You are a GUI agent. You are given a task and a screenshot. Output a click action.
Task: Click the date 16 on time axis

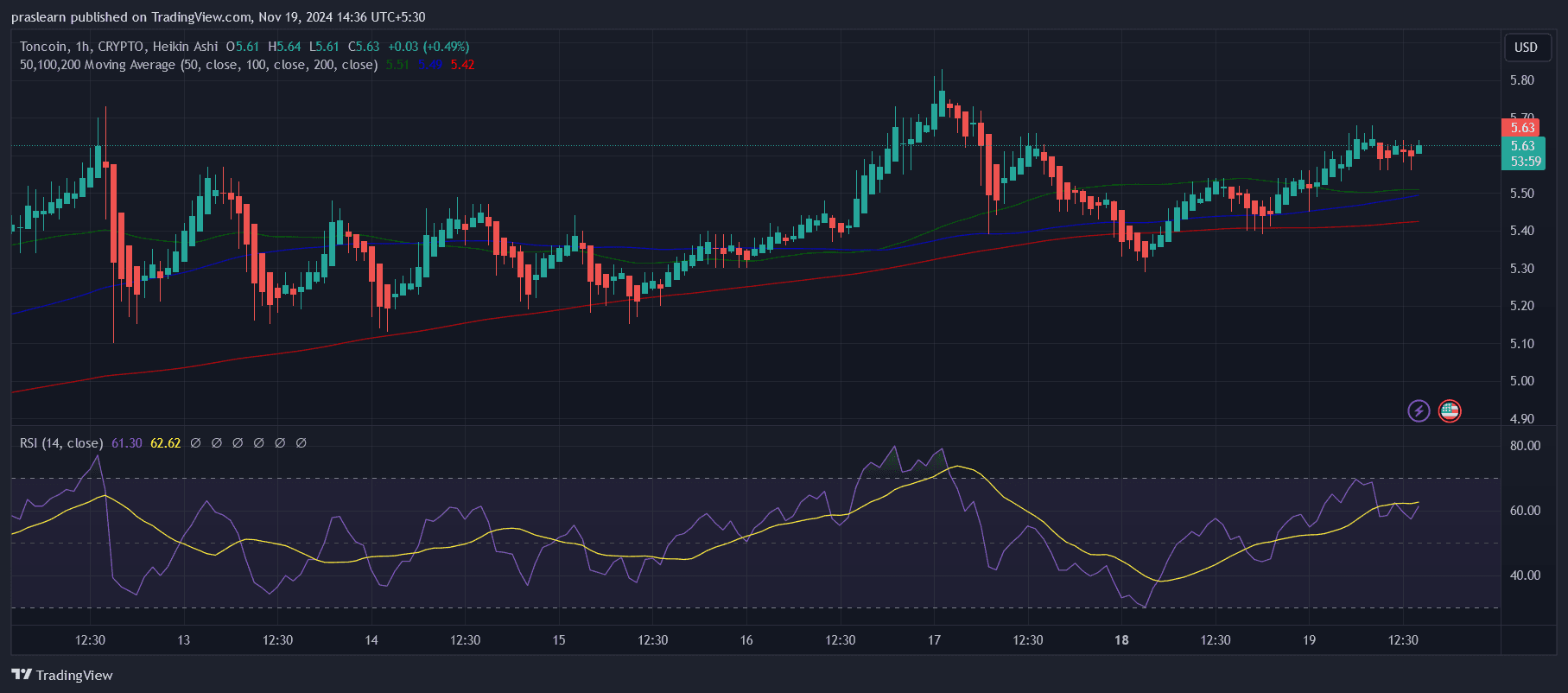tap(746, 640)
